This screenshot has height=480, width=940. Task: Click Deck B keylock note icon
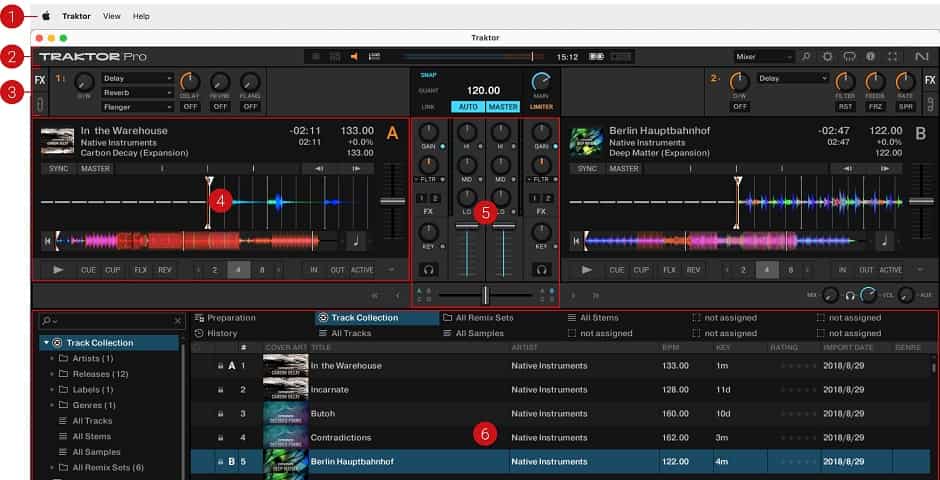click(x=884, y=241)
